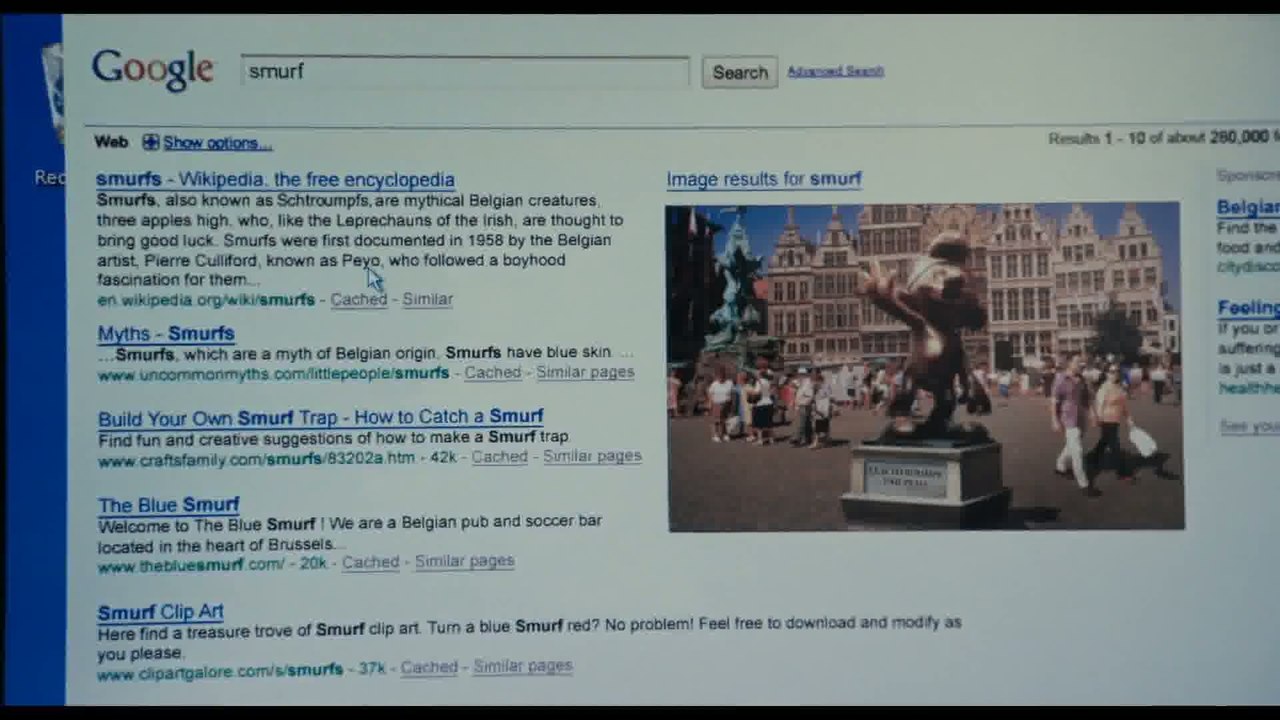Click the www.uncommonmyths.com/littlepeople/smurfs URL text
Screen dimensions: 1280x720
tap(273, 373)
